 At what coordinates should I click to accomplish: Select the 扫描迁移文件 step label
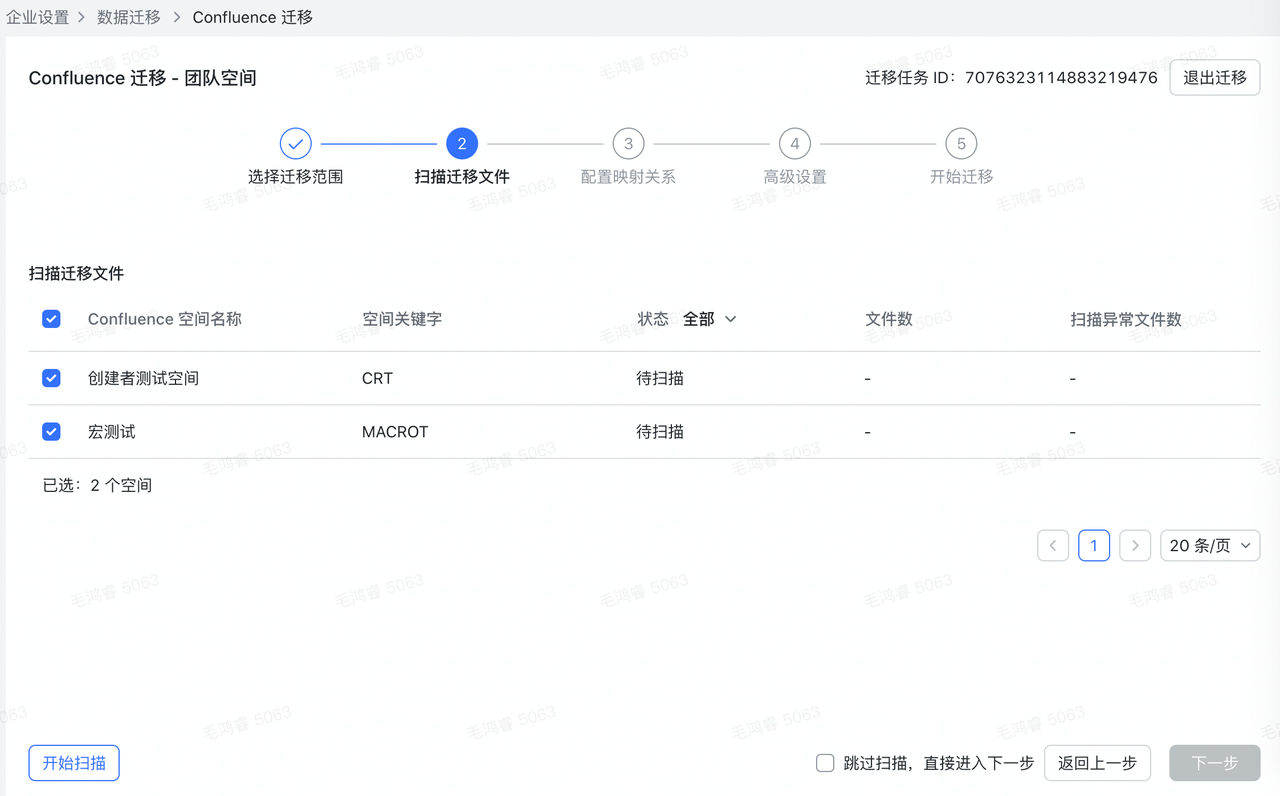tap(462, 177)
